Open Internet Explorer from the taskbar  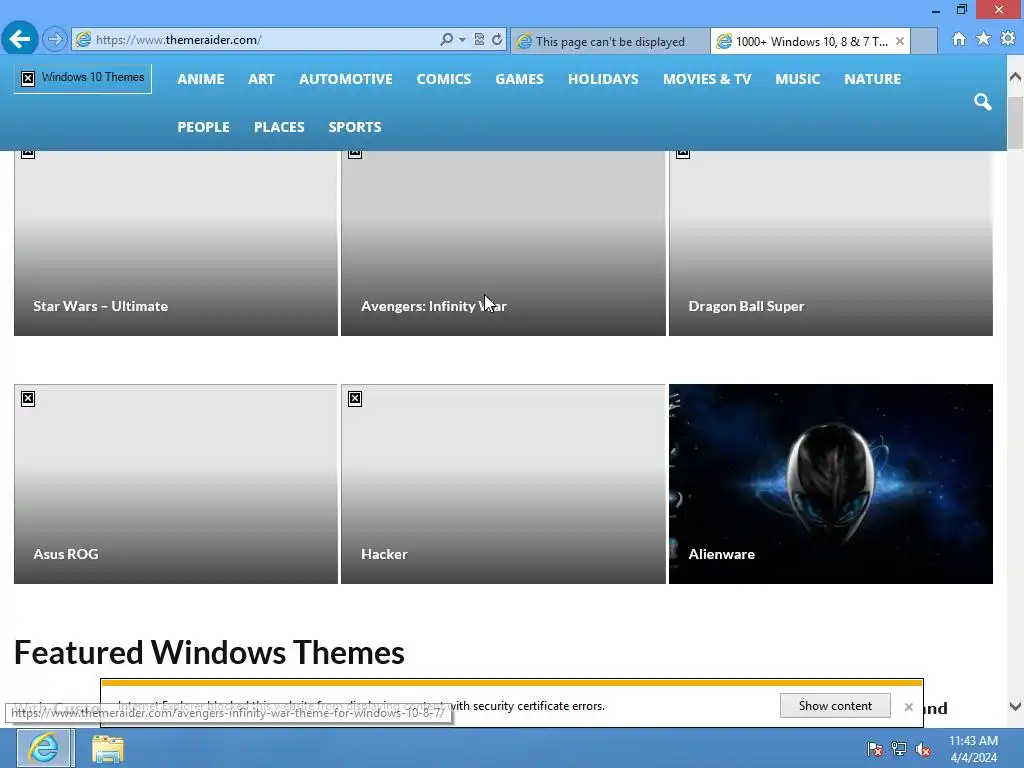click(x=44, y=748)
